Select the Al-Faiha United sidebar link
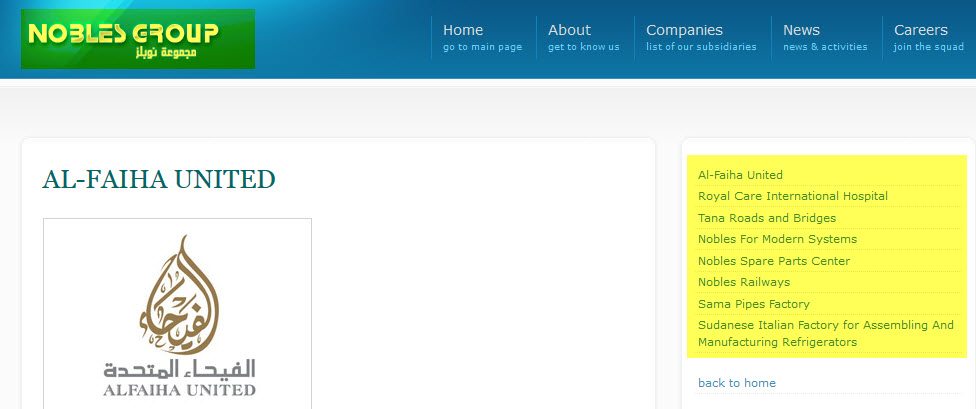 pos(740,175)
